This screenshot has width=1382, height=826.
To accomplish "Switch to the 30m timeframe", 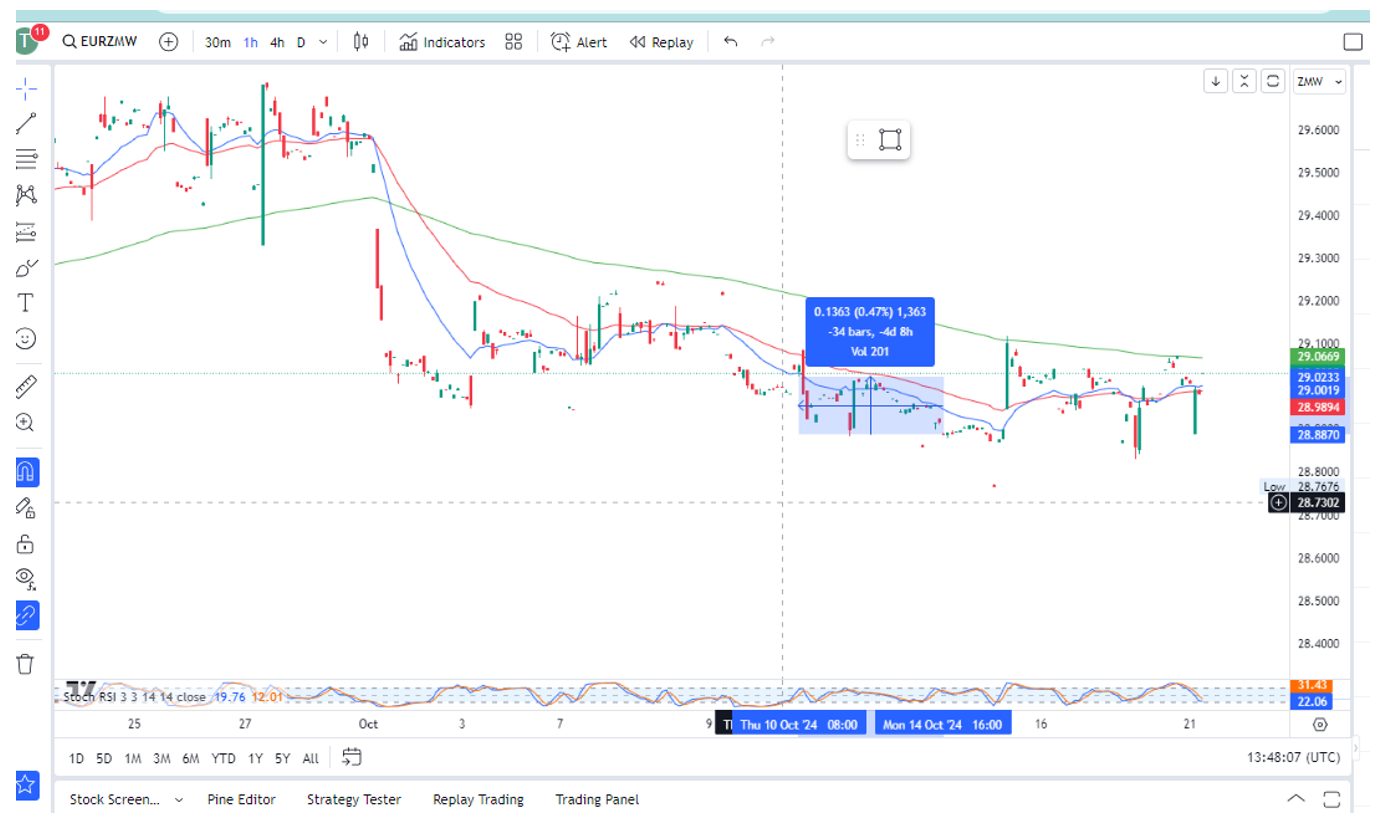I will [x=218, y=42].
